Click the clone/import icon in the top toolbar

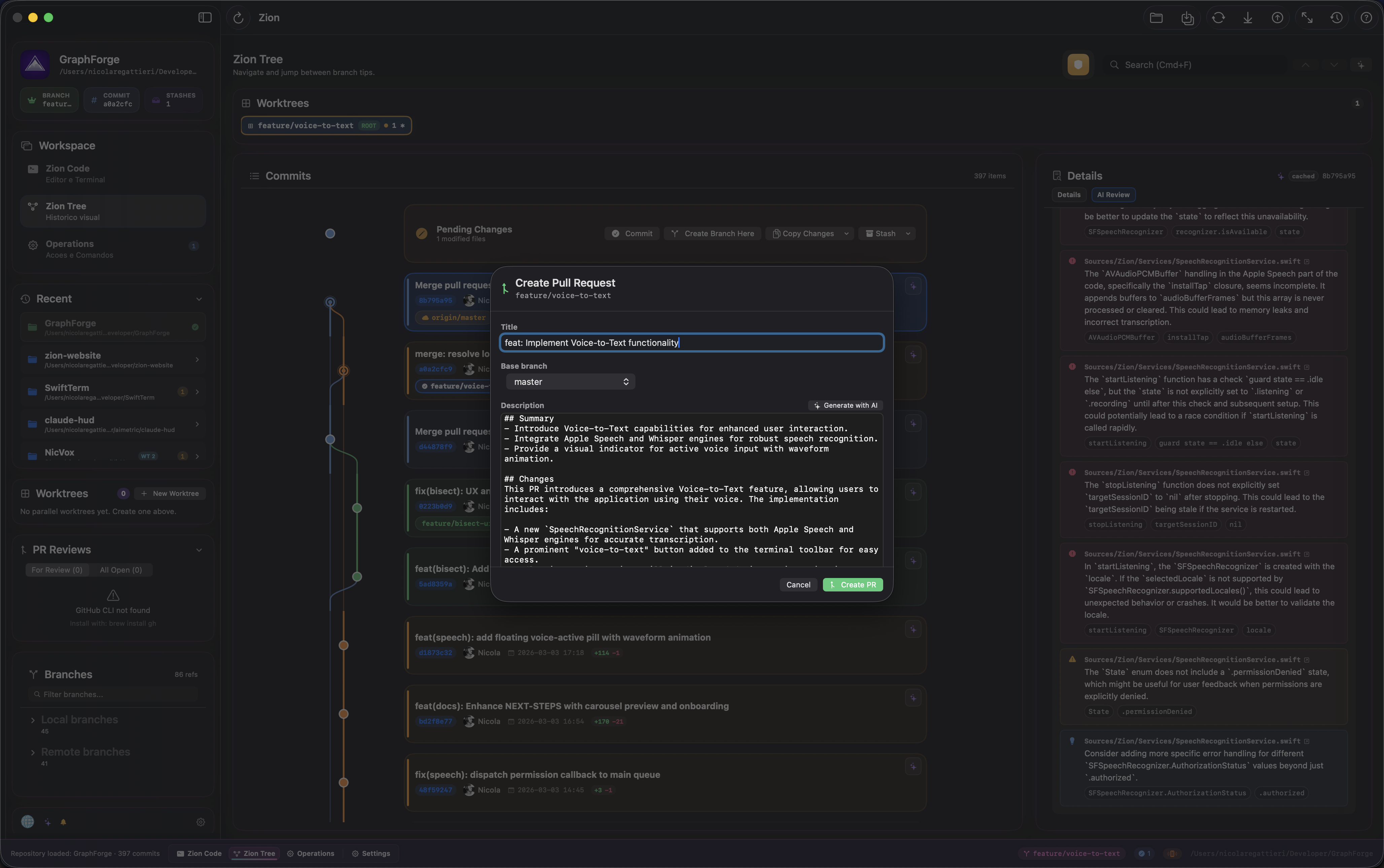tap(1187, 18)
